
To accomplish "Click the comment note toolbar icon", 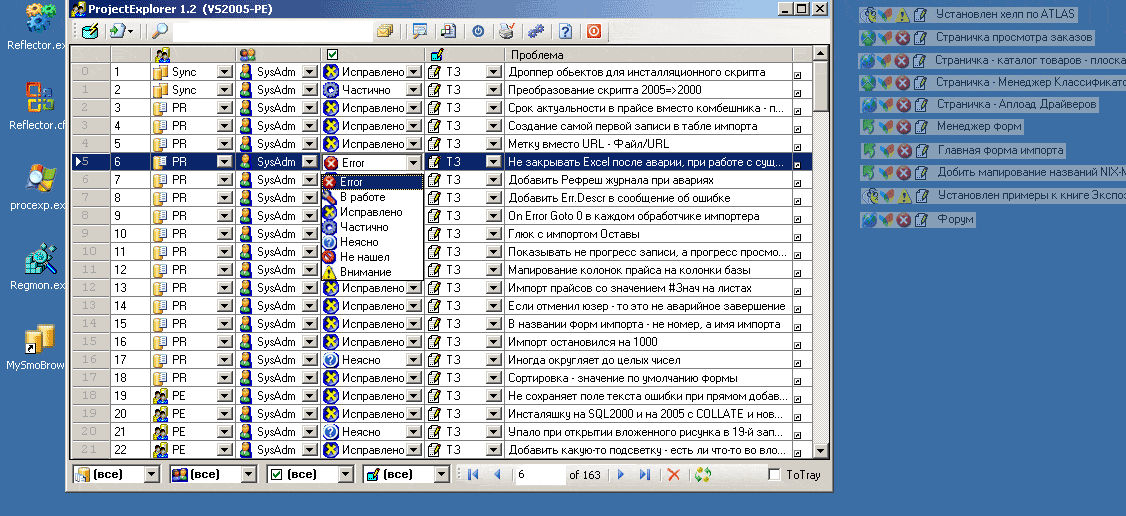I will (420, 32).
